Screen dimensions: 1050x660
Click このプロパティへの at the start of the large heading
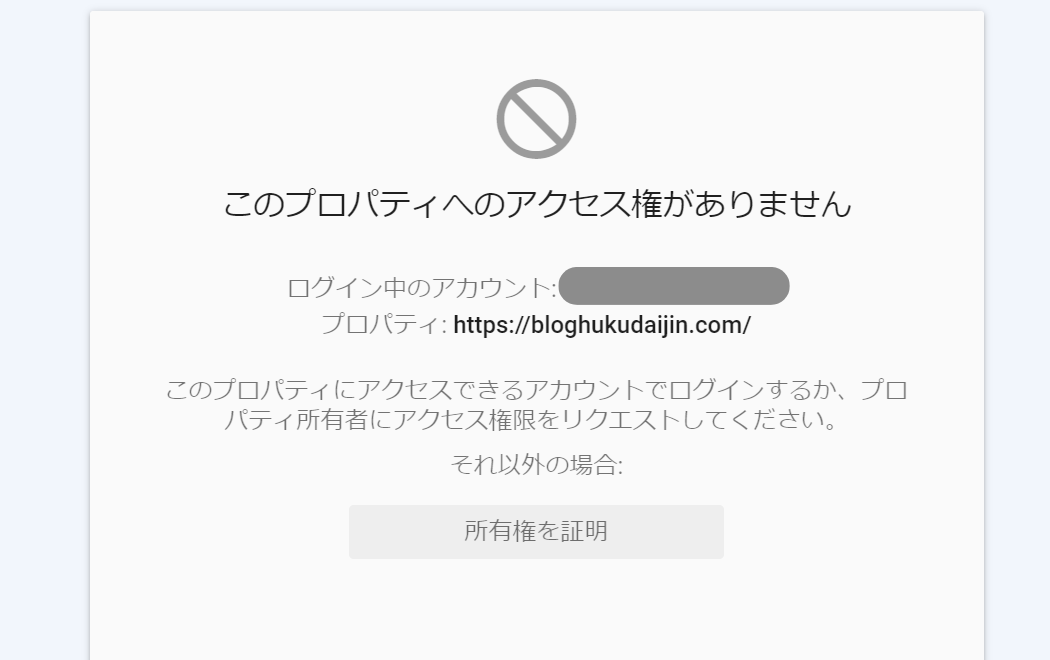tap(364, 203)
